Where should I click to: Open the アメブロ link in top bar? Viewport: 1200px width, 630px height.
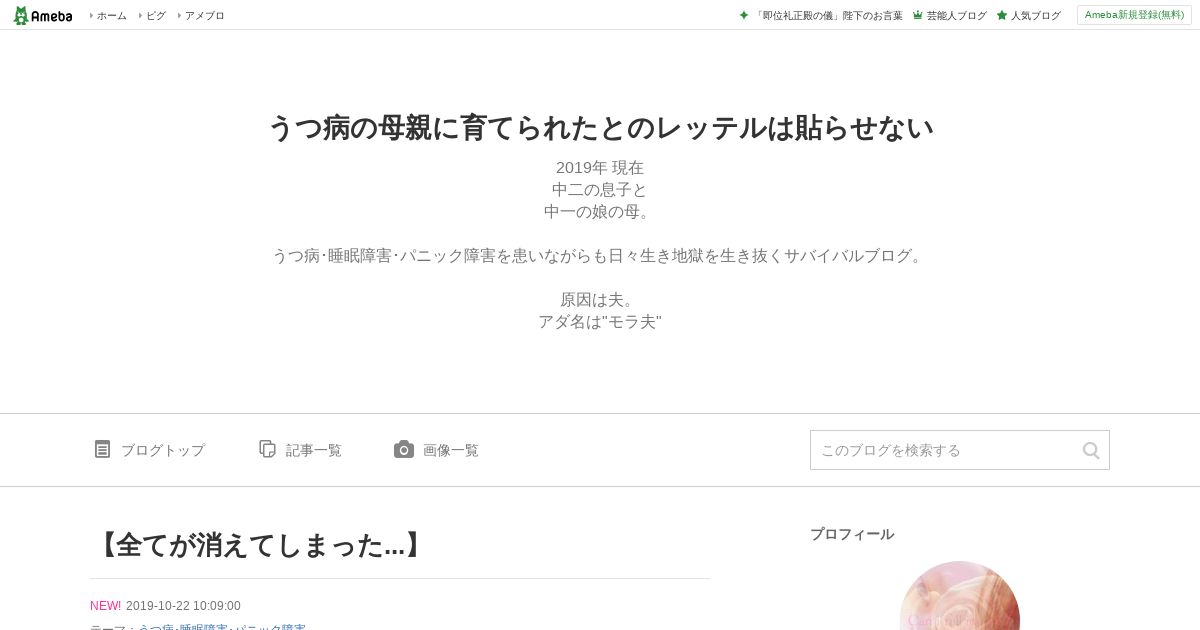point(204,16)
